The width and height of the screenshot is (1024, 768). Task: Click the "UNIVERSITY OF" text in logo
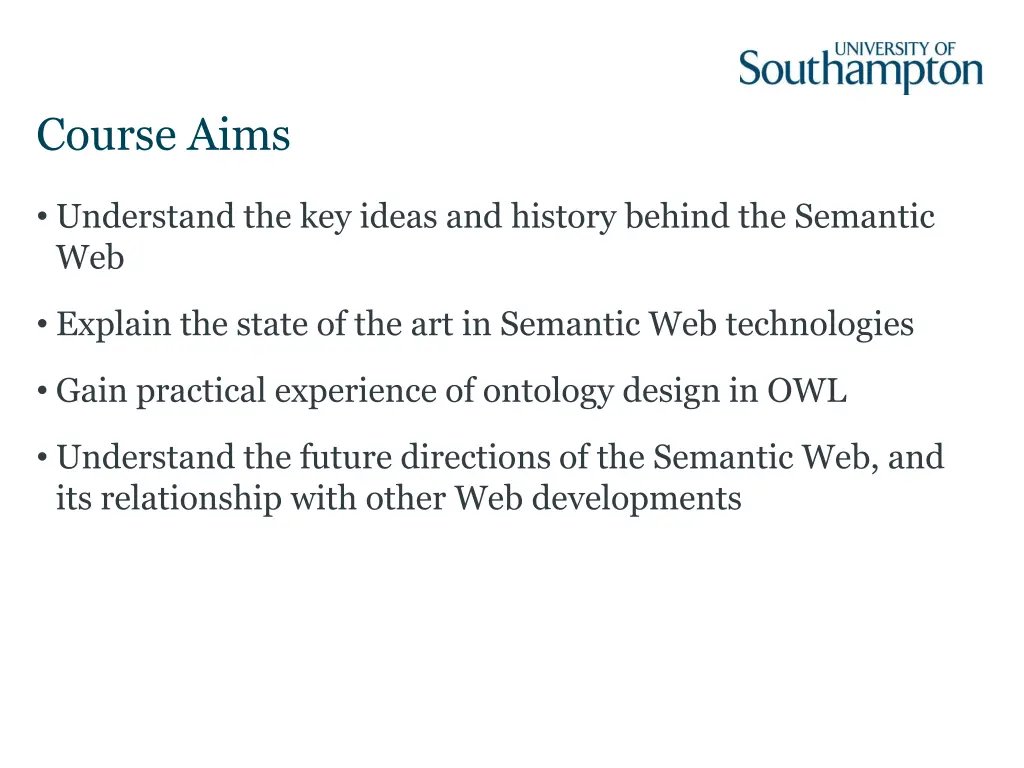[x=895, y=48]
